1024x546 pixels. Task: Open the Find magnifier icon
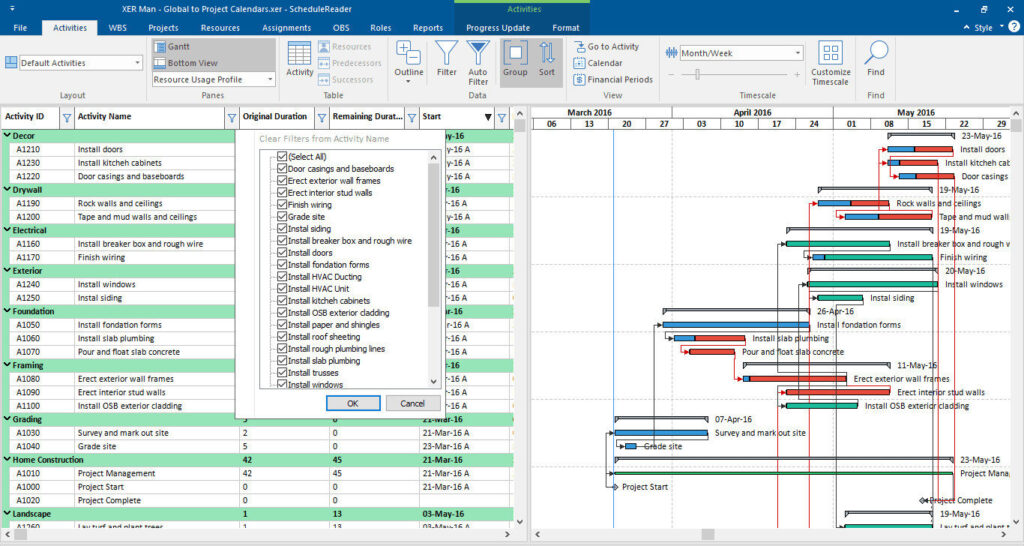[x=876, y=52]
